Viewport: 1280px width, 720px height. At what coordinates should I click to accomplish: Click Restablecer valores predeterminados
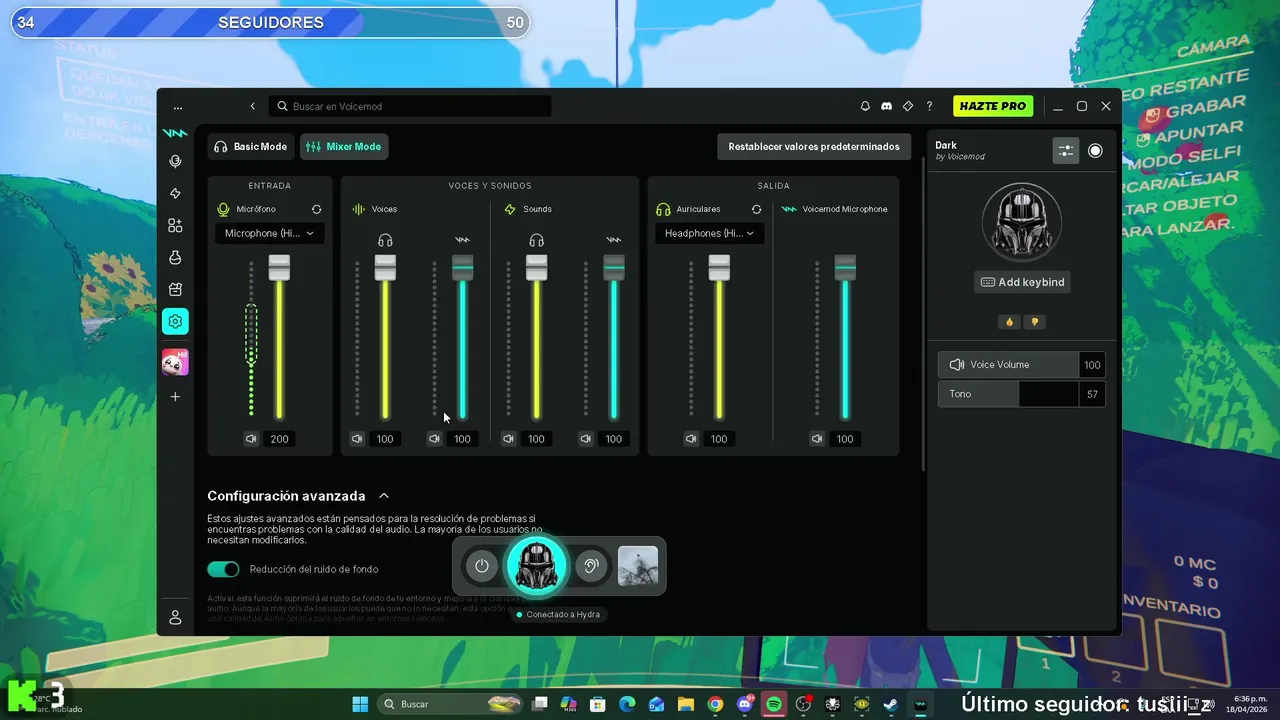coord(814,147)
